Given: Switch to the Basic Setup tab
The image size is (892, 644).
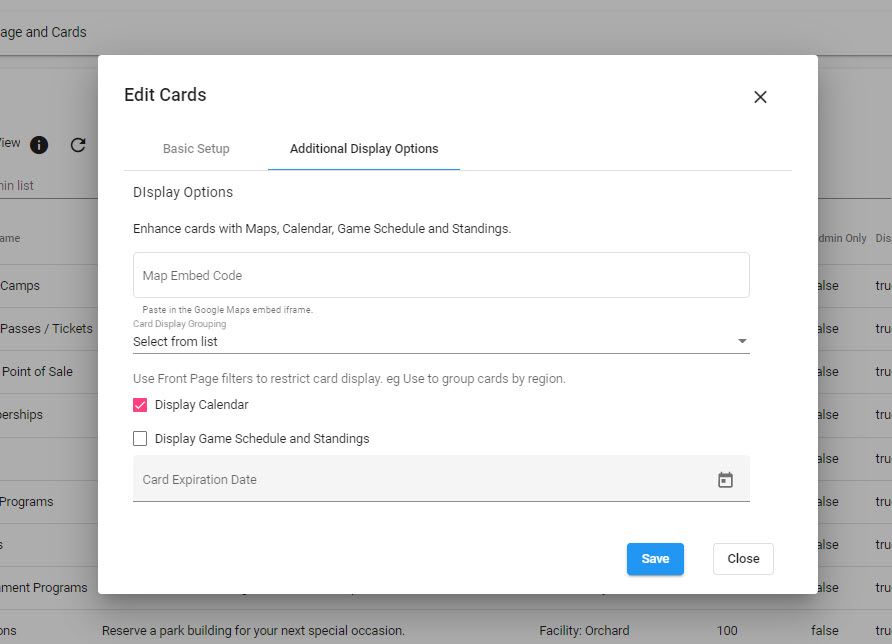Looking at the screenshot, I should click(196, 149).
